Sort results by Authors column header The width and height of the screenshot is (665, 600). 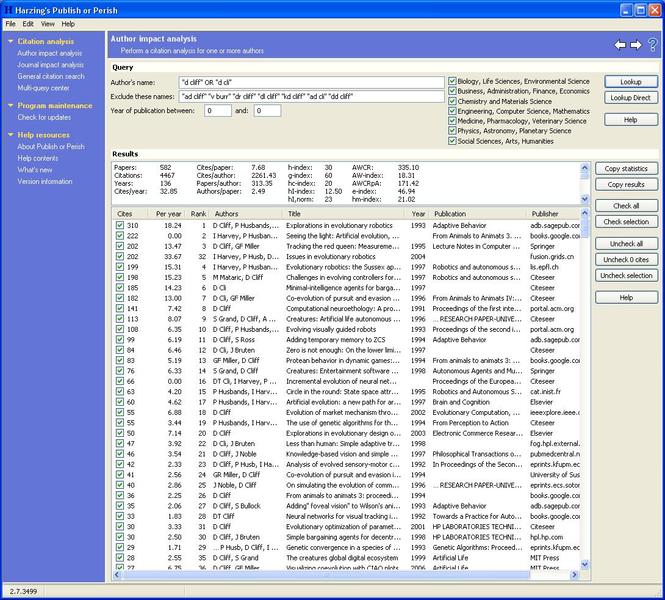pyautogui.click(x=246, y=214)
